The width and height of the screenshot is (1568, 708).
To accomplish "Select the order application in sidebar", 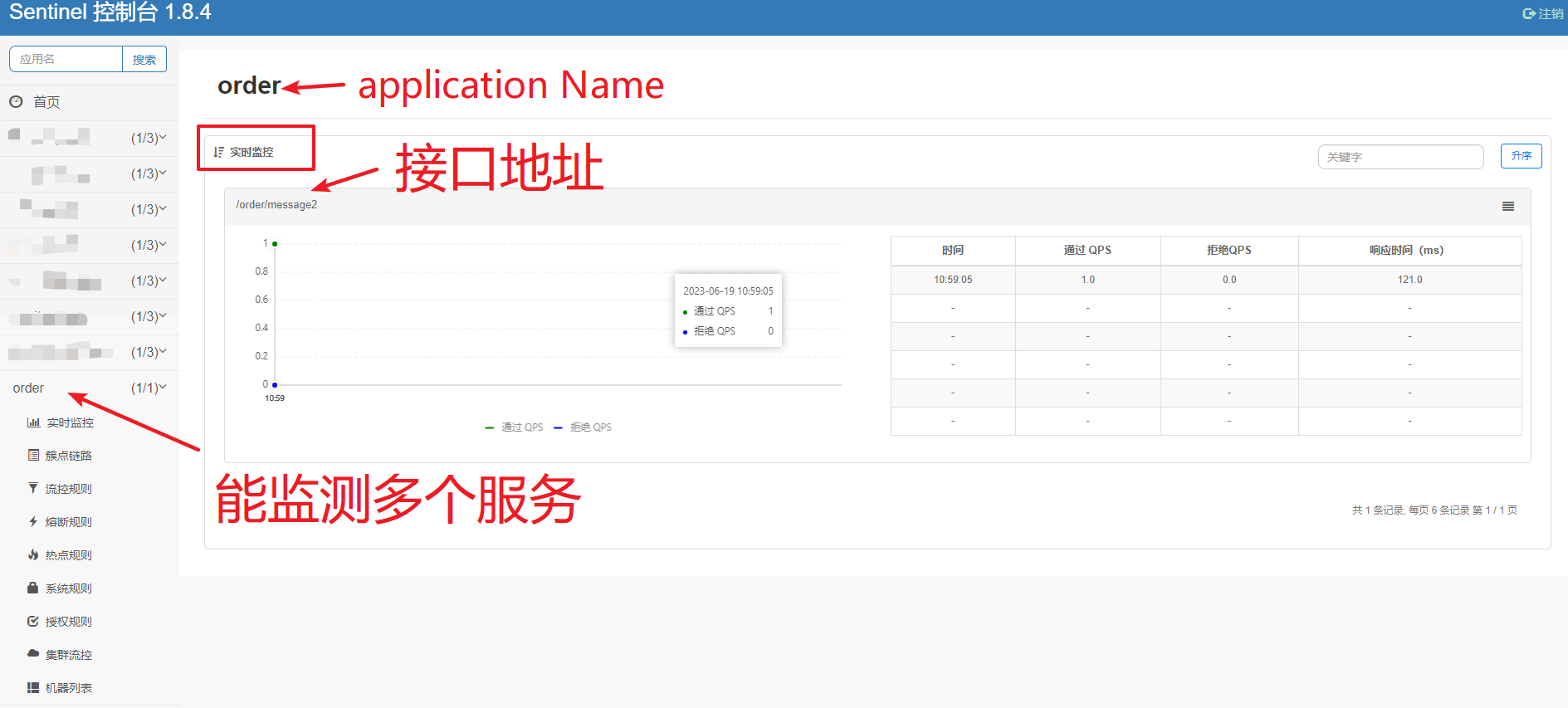I will pos(28,388).
